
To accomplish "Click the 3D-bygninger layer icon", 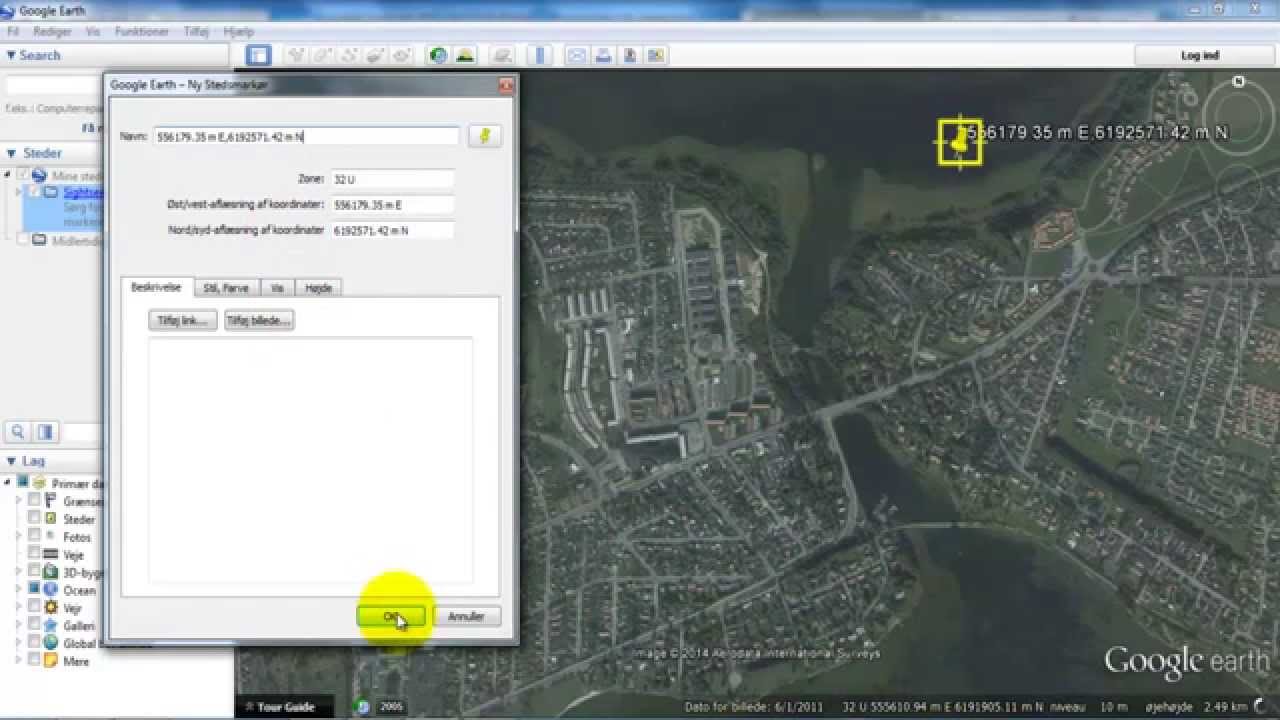I will pos(51,573).
